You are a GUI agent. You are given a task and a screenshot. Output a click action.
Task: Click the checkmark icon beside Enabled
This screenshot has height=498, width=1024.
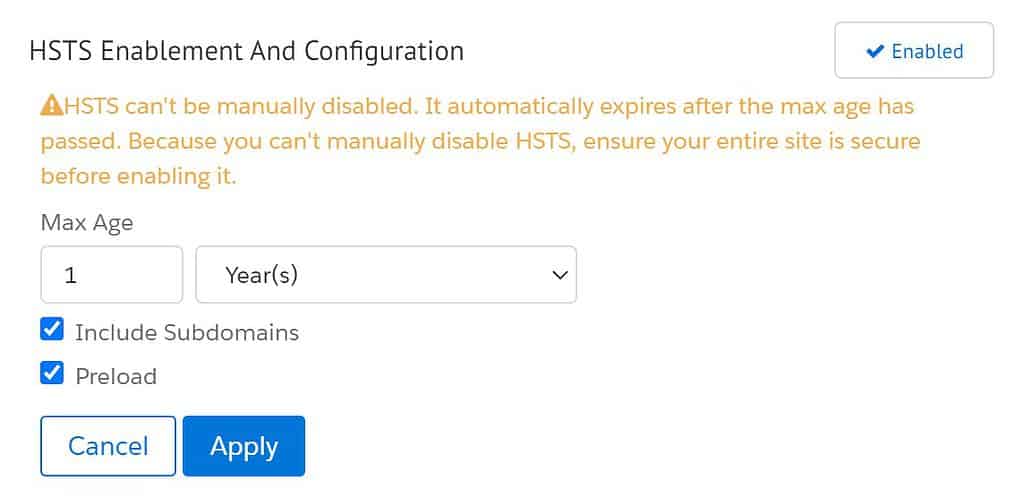(x=874, y=51)
